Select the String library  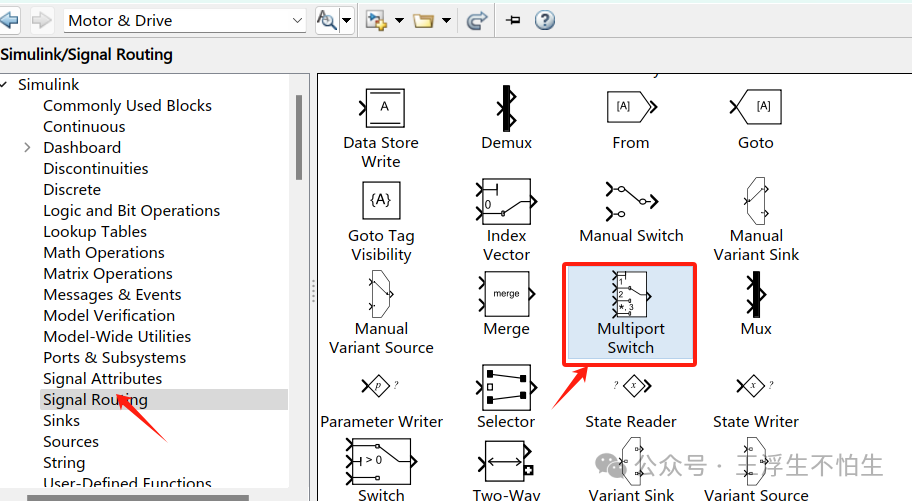(x=64, y=463)
